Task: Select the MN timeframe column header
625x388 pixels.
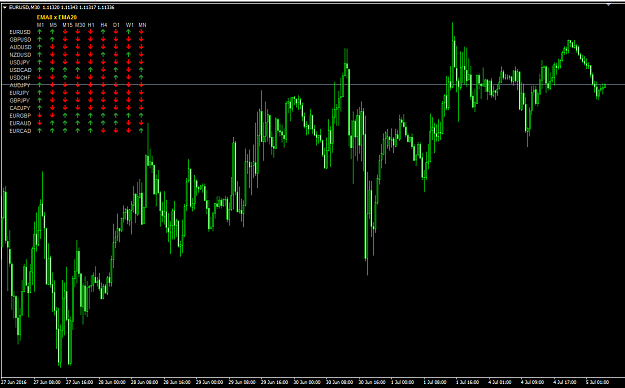Action: [x=142, y=25]
